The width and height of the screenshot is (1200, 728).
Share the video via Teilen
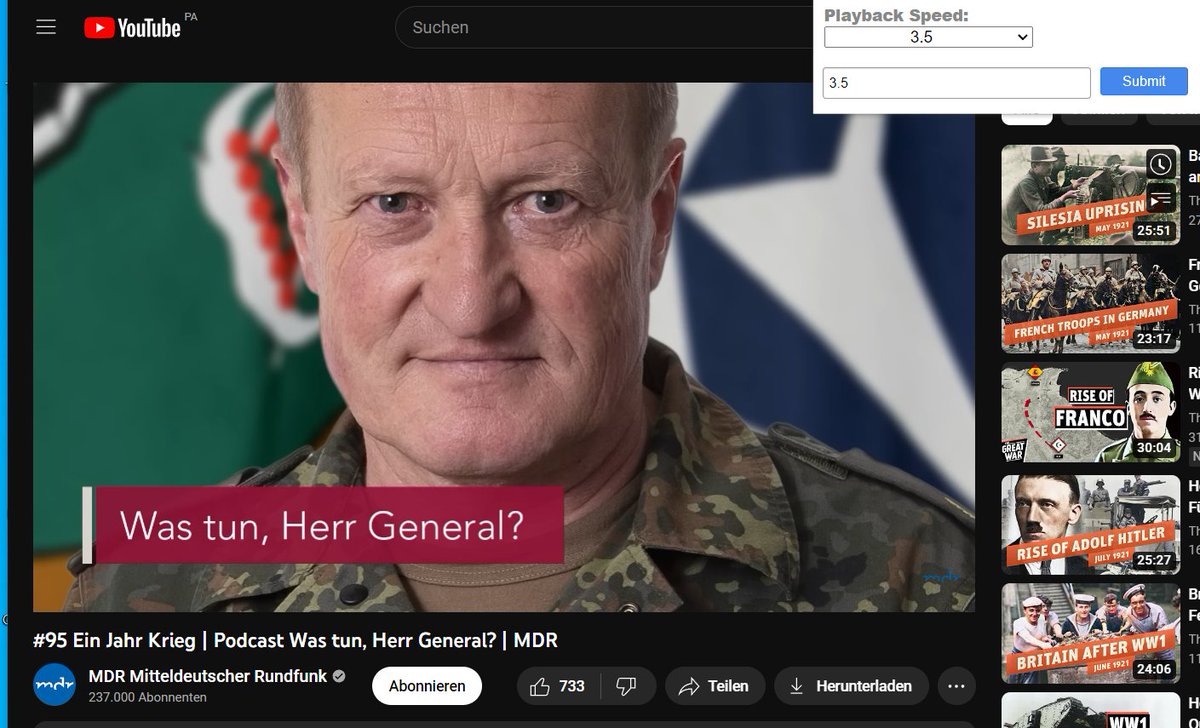(x=714, y=686)
